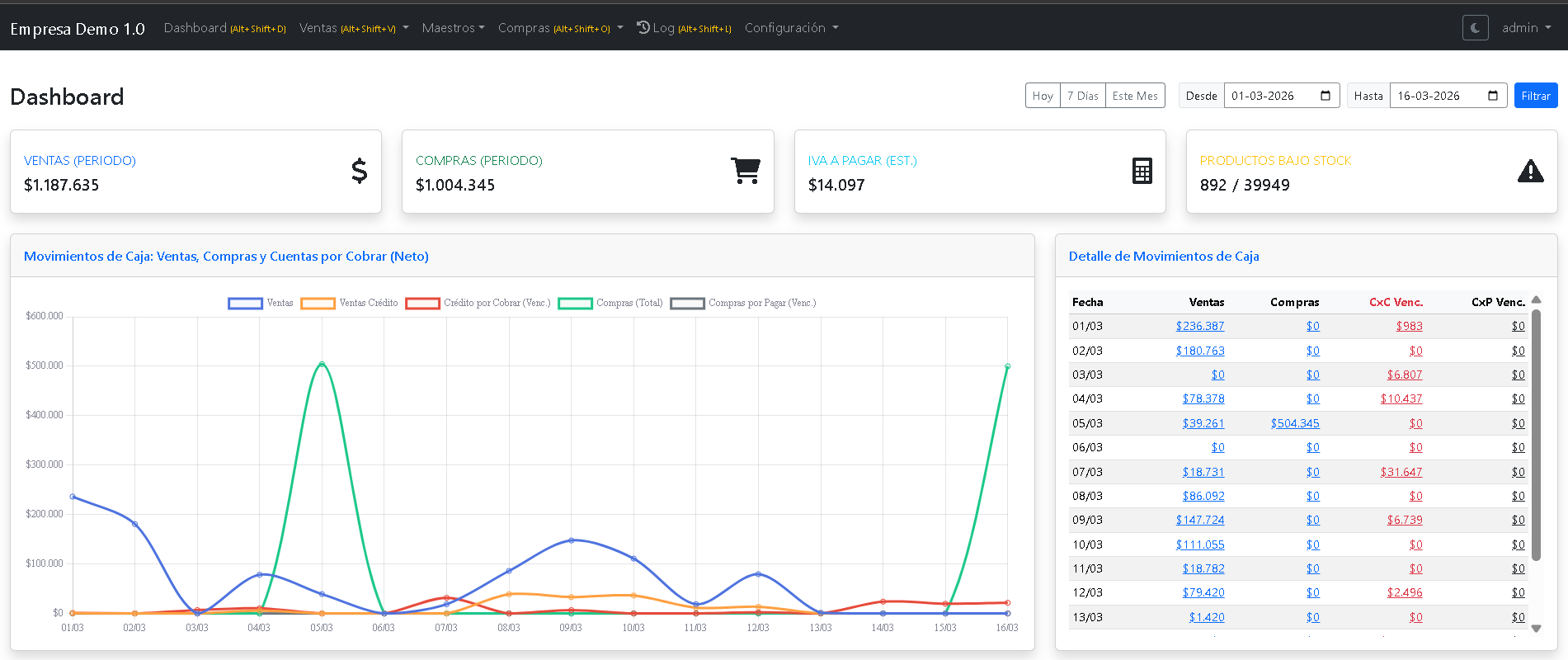Open the Compras menu
Screen dimensions: 1568x660
click(x=560, y=28)
